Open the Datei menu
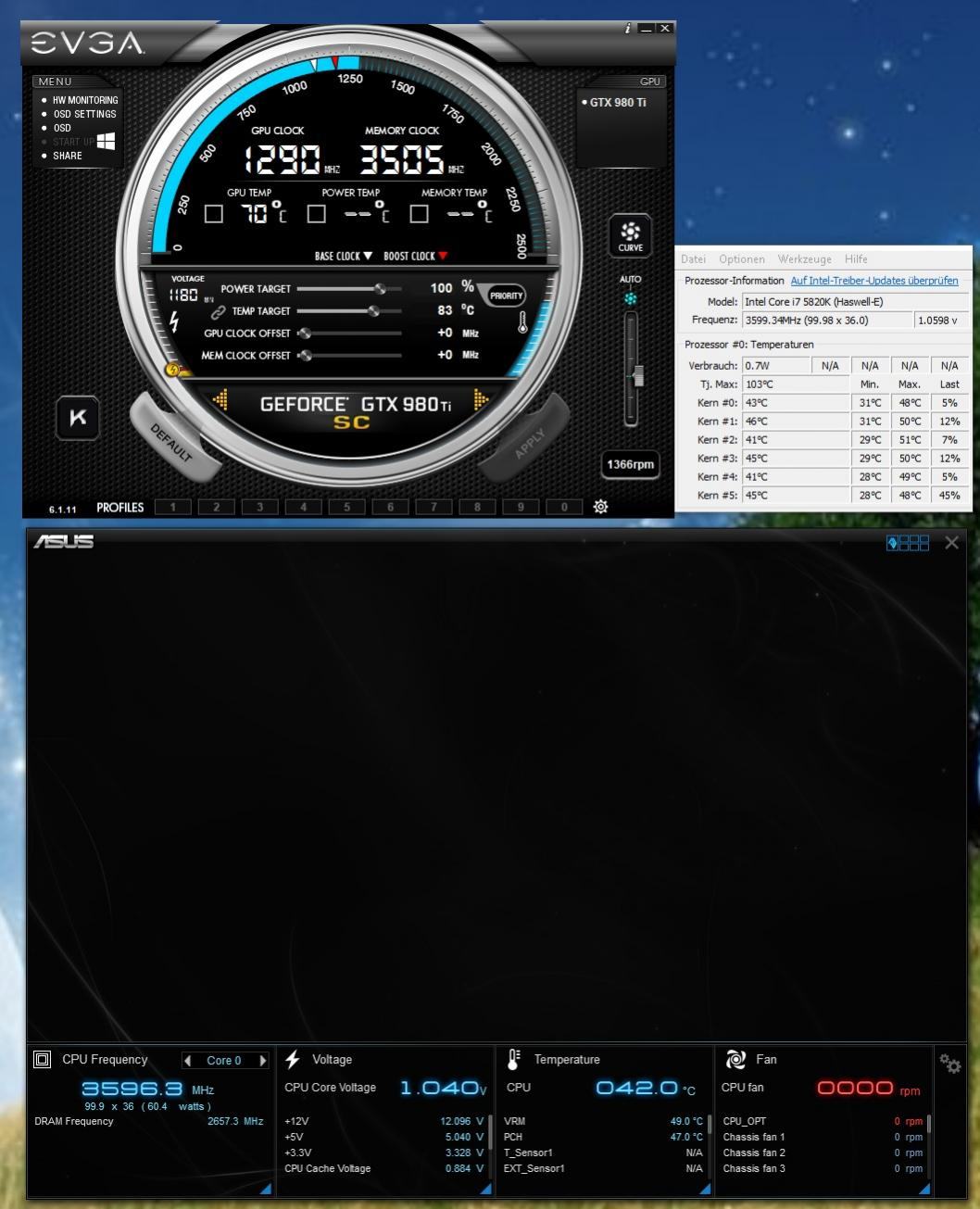This screenshot has height=1209, width=980. click(x=693, y=259)
